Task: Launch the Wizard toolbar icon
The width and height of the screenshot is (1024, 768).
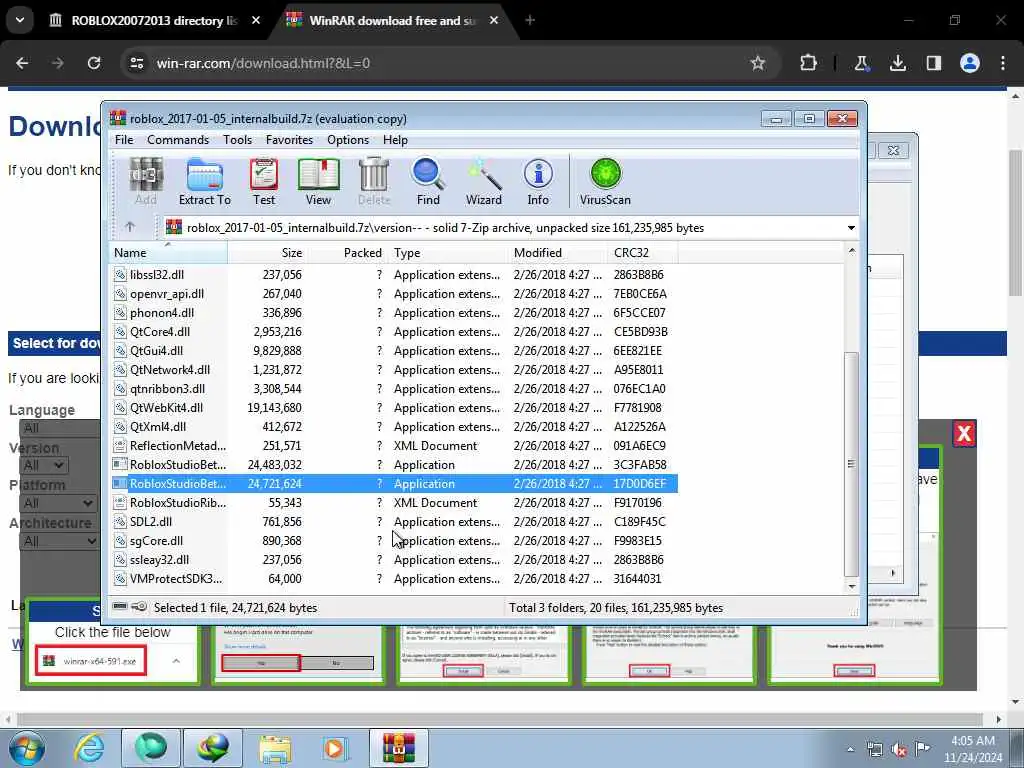Action: coord(483,182)
